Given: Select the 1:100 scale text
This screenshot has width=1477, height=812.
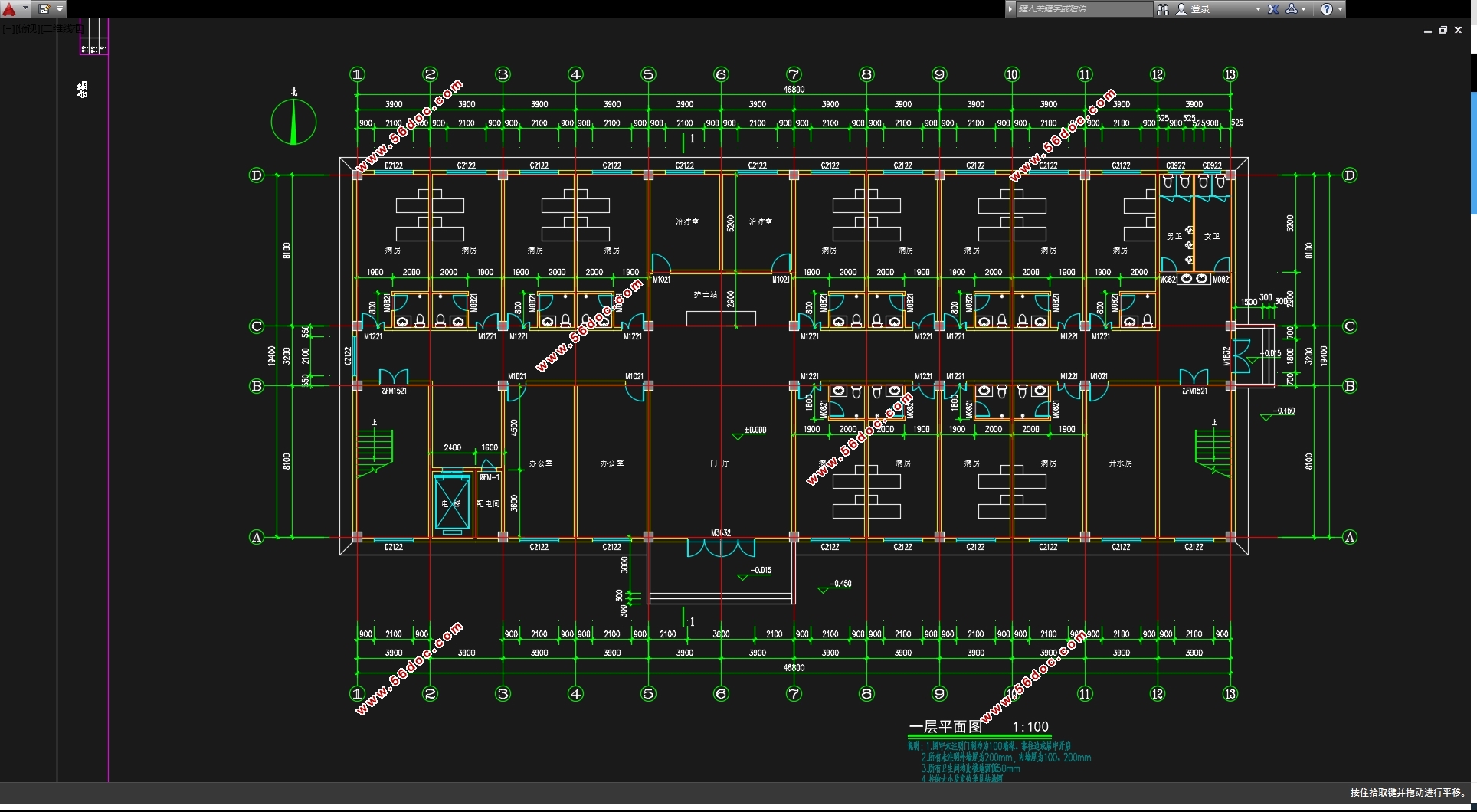Looking at the screenshot, I should tap(1030, 727).
